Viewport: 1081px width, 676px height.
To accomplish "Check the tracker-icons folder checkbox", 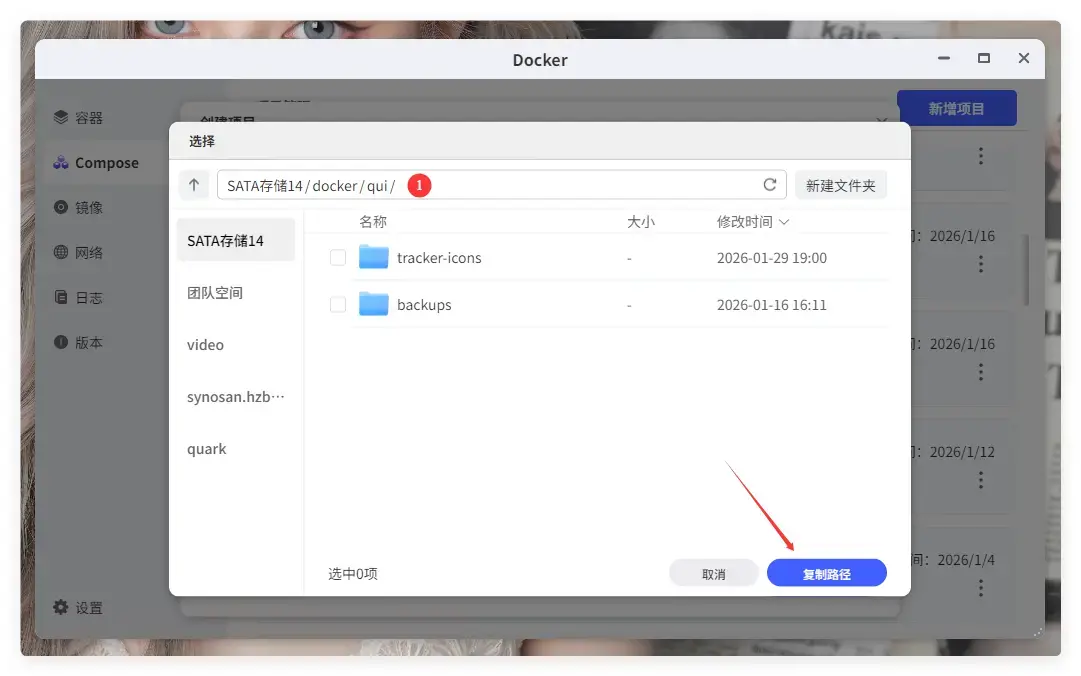I will tap(338, 257).
